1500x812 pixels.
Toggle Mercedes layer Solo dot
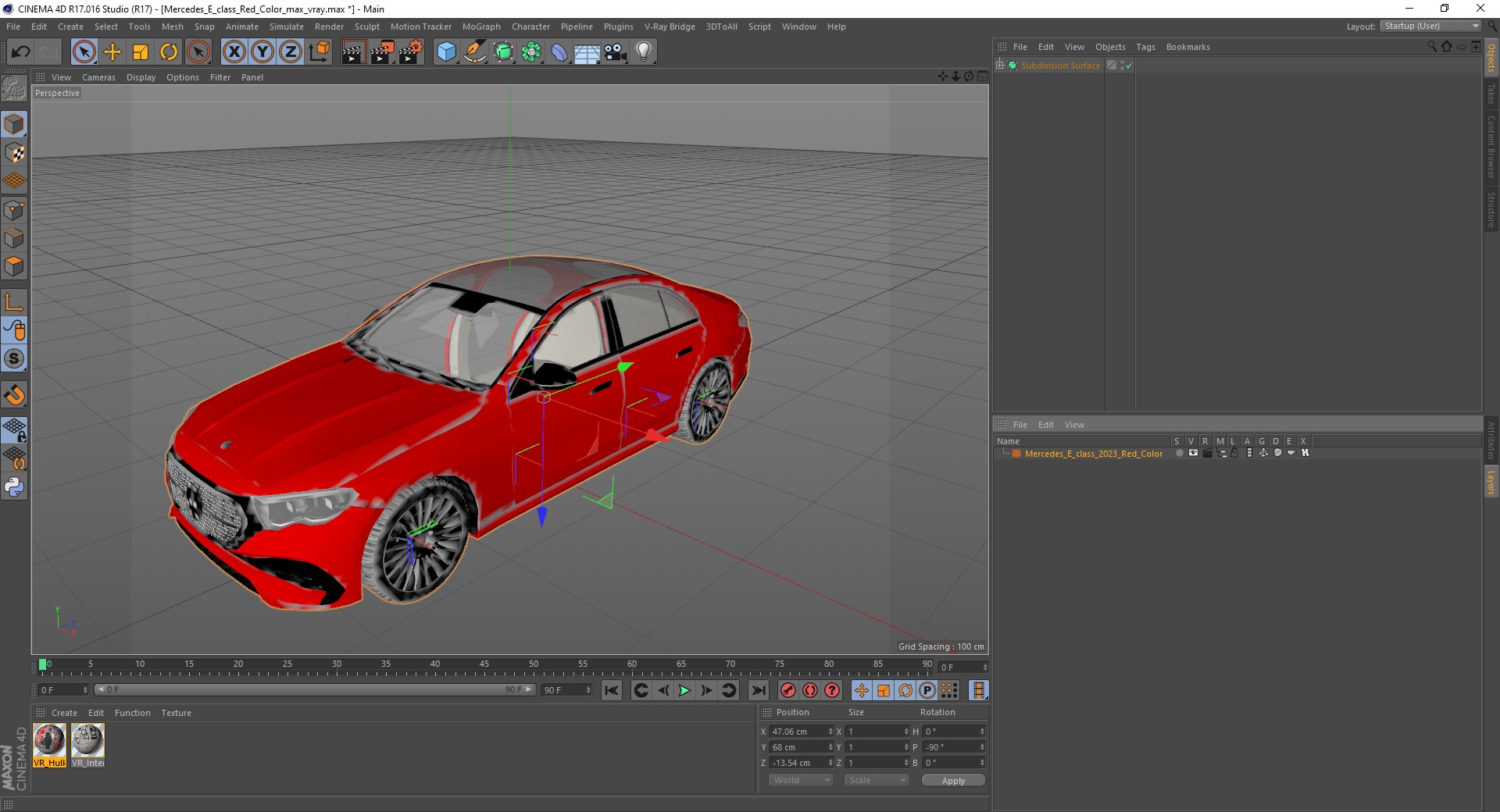click(x=1179, y=453)
